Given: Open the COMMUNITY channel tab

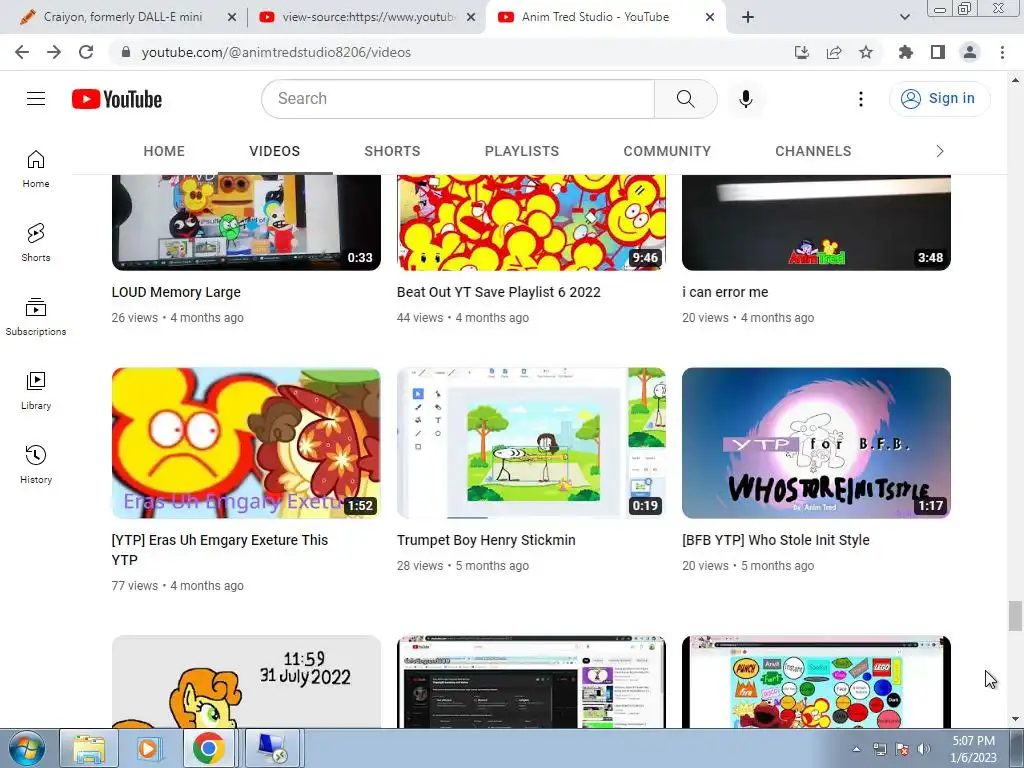Looking at the screenshot, I should click(x=667, y=152).
